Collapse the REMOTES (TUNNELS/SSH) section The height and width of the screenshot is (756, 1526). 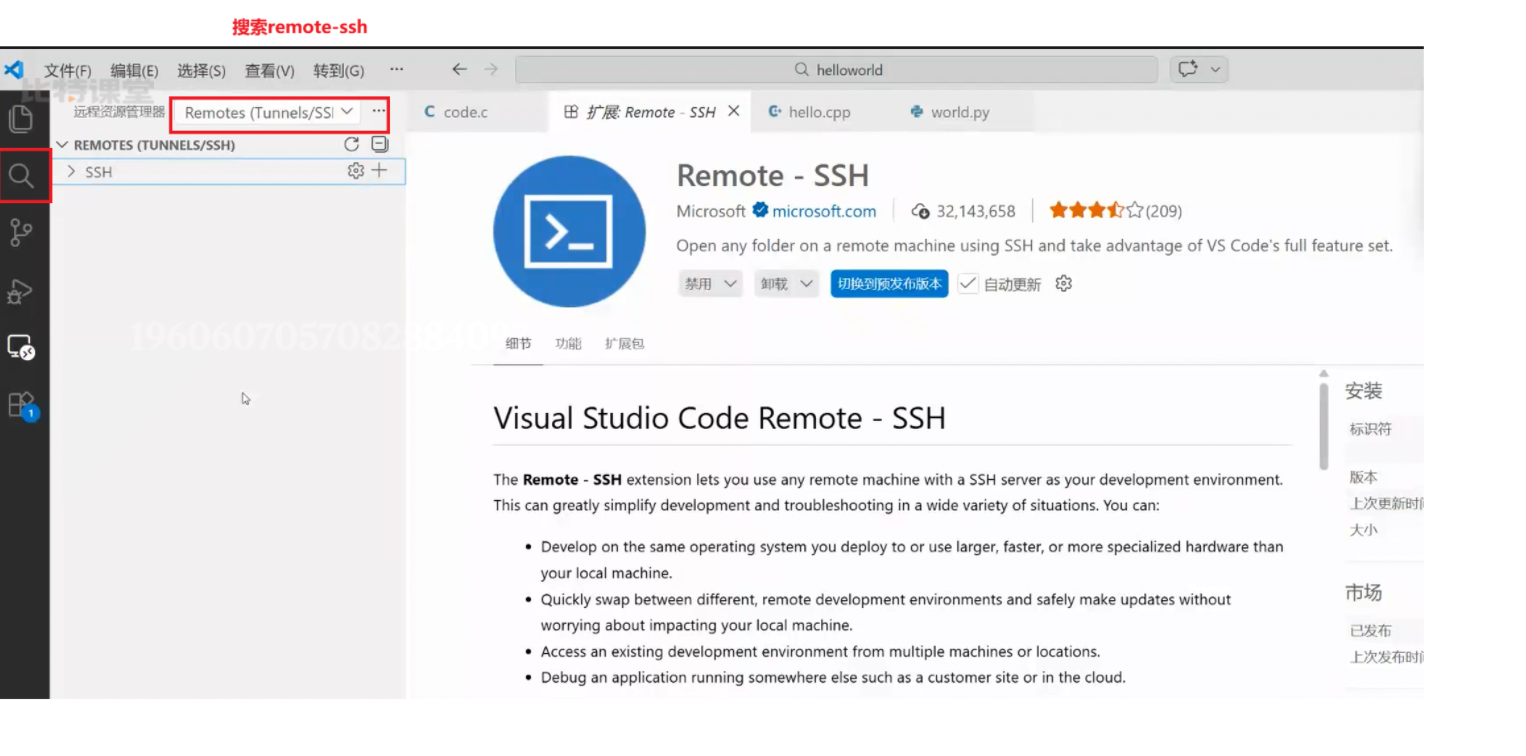pyautogui.click(x=63, y=145)
